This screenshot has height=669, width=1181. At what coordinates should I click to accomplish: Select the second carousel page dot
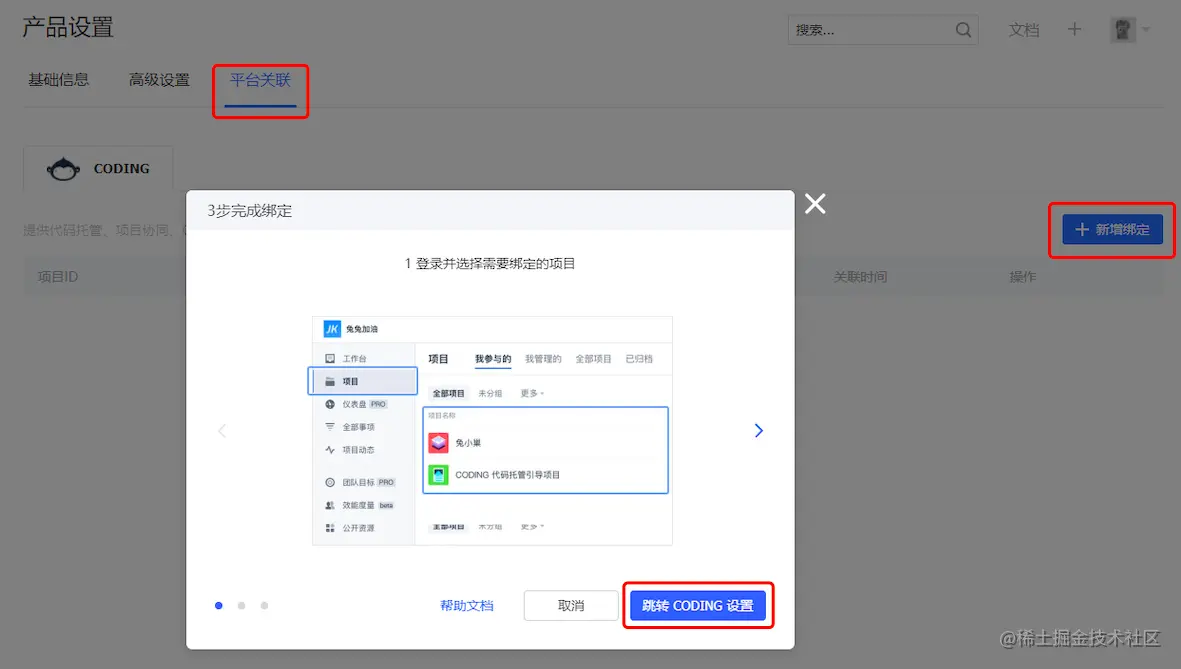(241, 605)
